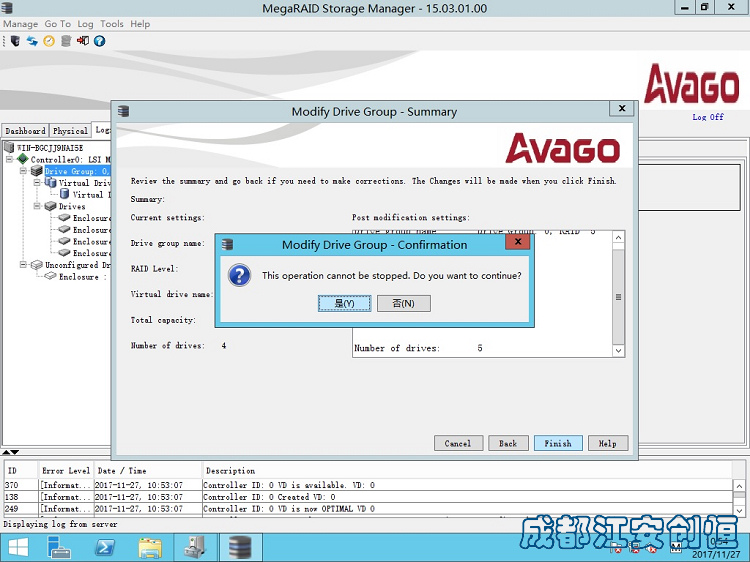The image size is (750, 562).
Task: Click the orange clock toolbar icon
Action: pyautogui.click(x=49, y=41)
